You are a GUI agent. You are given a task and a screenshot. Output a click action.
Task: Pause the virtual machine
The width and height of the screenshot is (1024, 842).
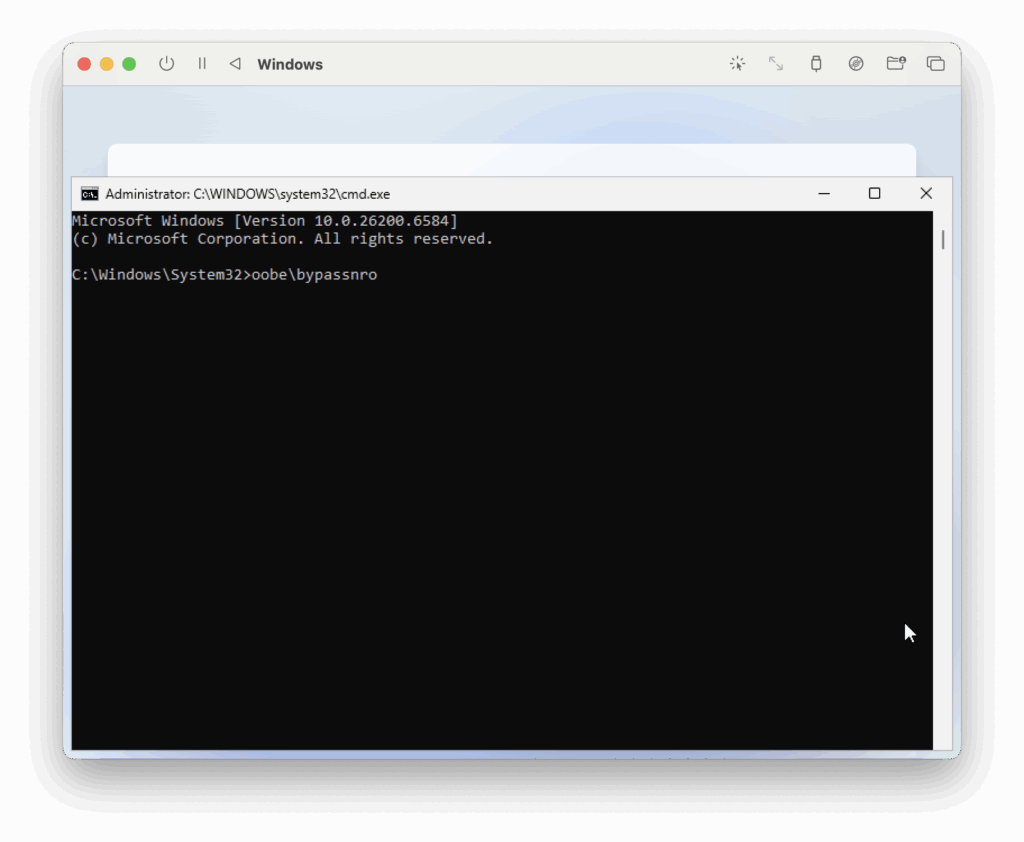[x=200, y=63]
